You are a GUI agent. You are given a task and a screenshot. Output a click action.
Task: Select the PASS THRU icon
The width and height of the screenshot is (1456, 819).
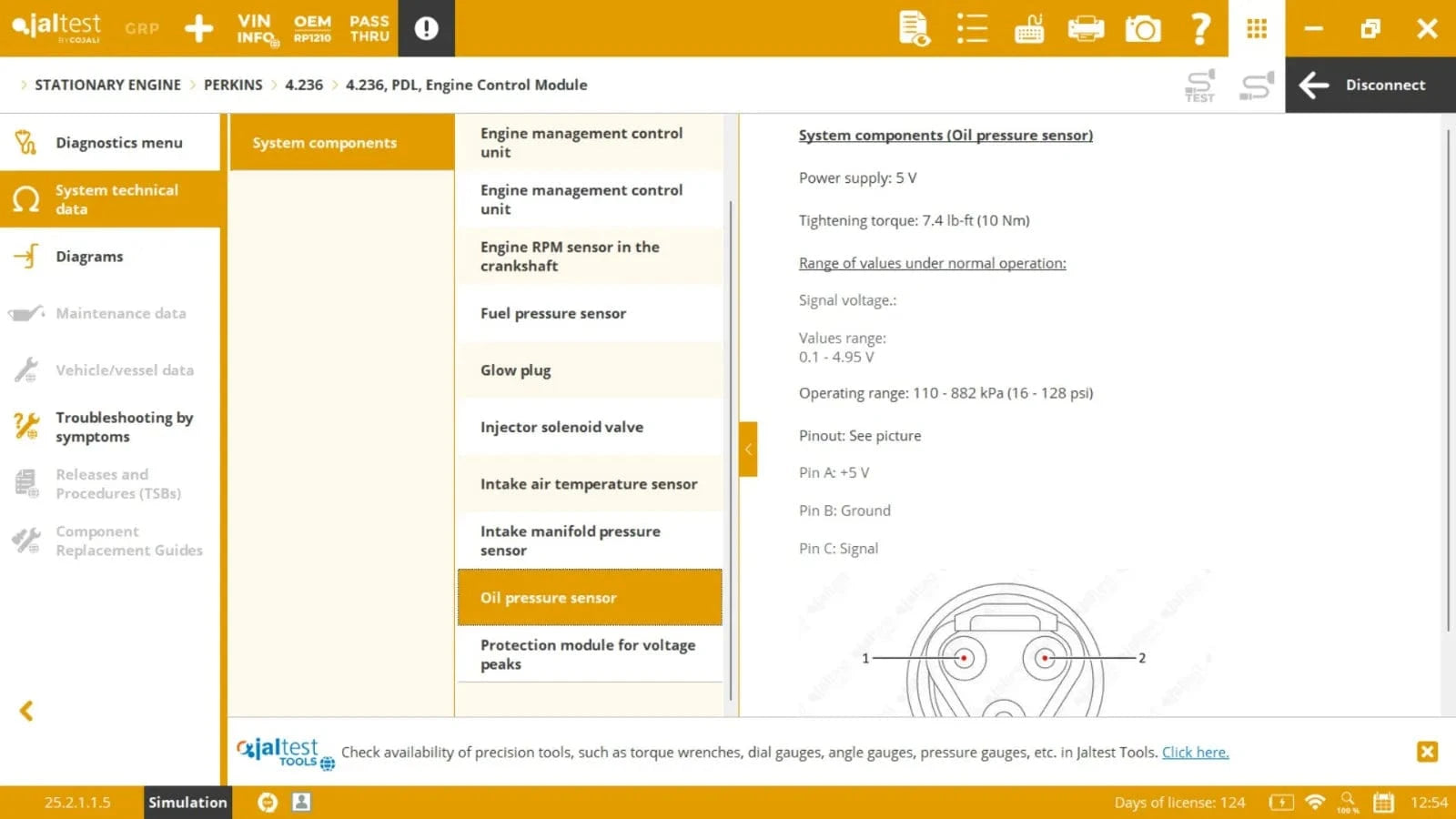click(x=369, y=28)
